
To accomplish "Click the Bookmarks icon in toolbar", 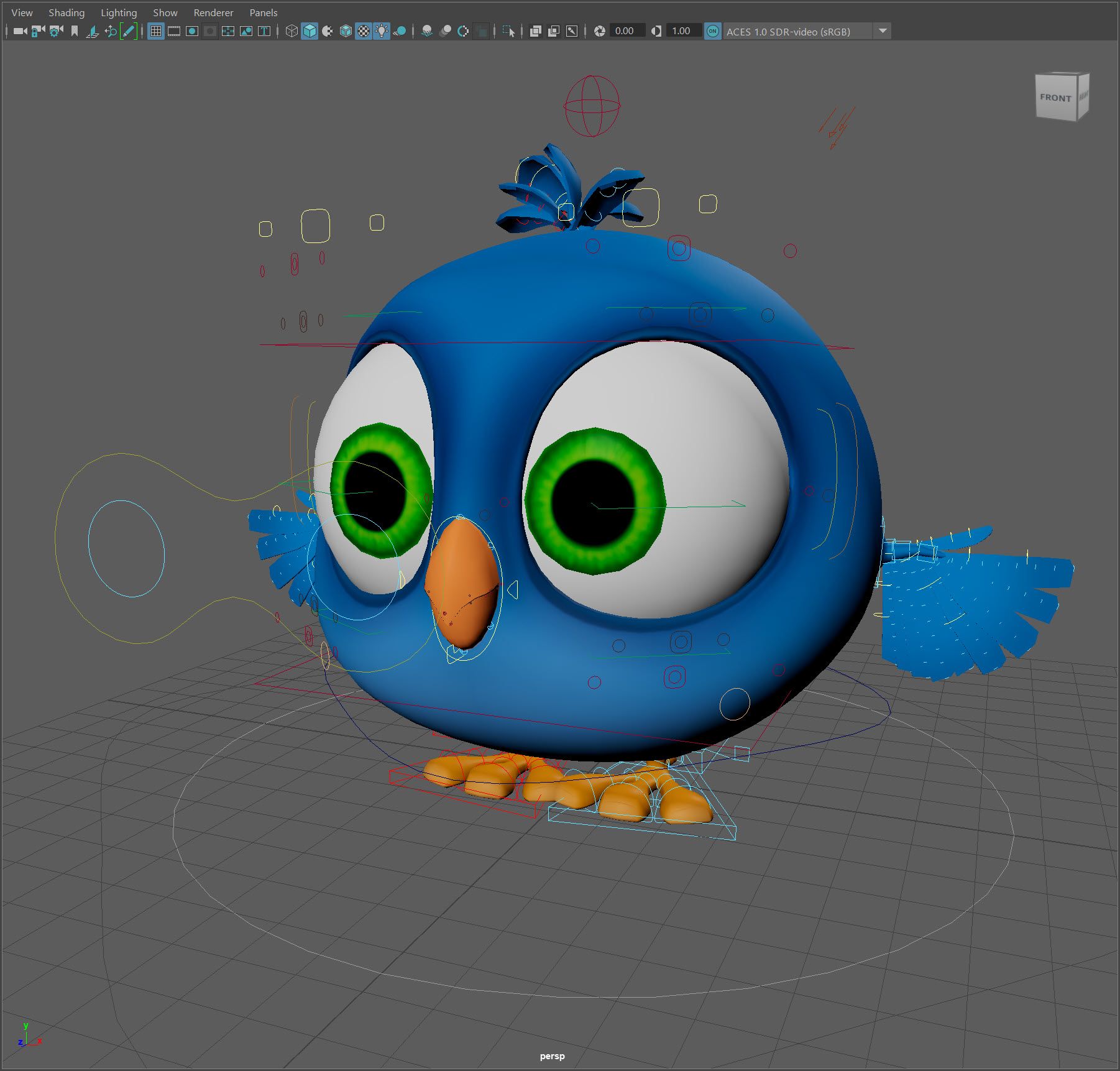I will (75, 31).
